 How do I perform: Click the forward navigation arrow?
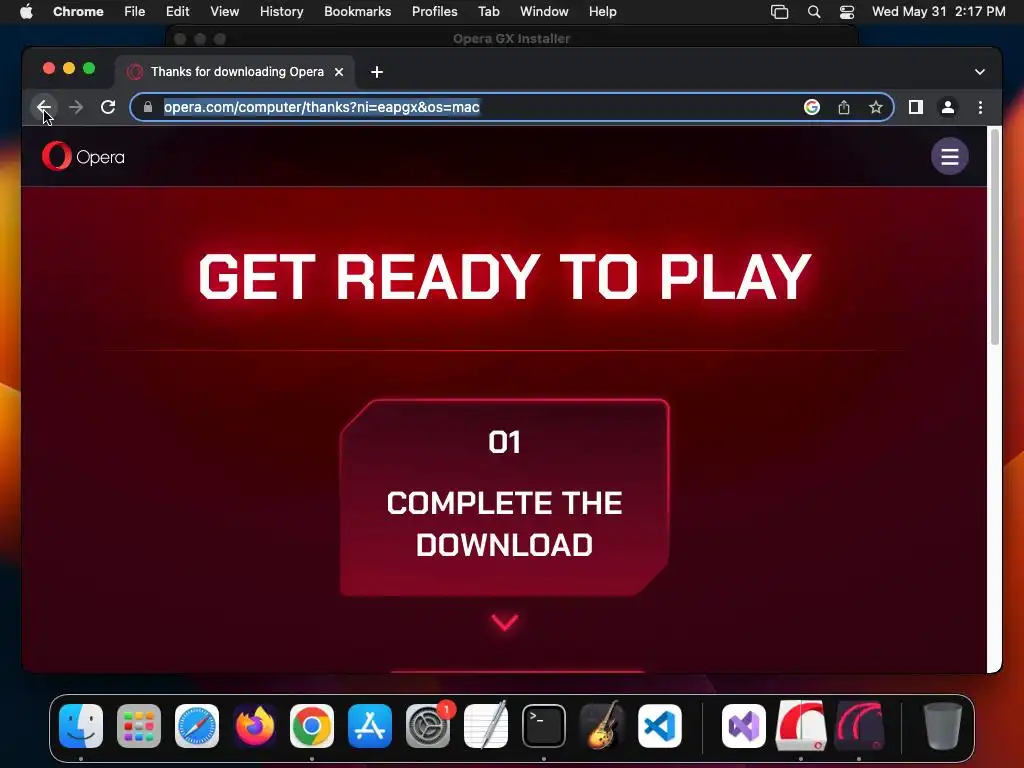(x=76, y=107)
